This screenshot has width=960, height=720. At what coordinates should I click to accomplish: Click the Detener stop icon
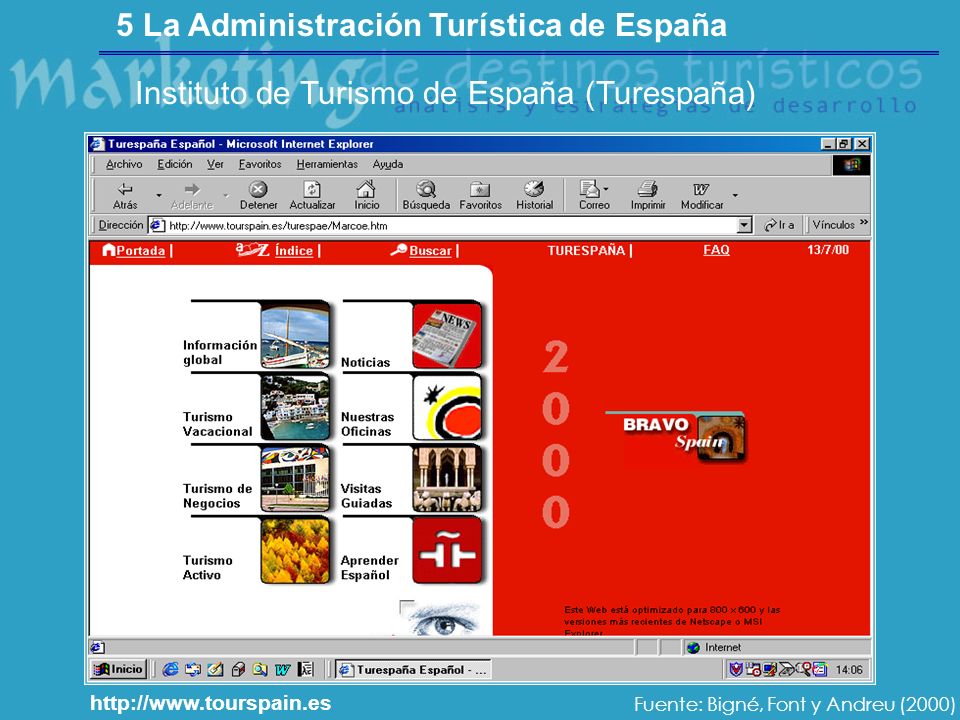[x=258, y=189]
